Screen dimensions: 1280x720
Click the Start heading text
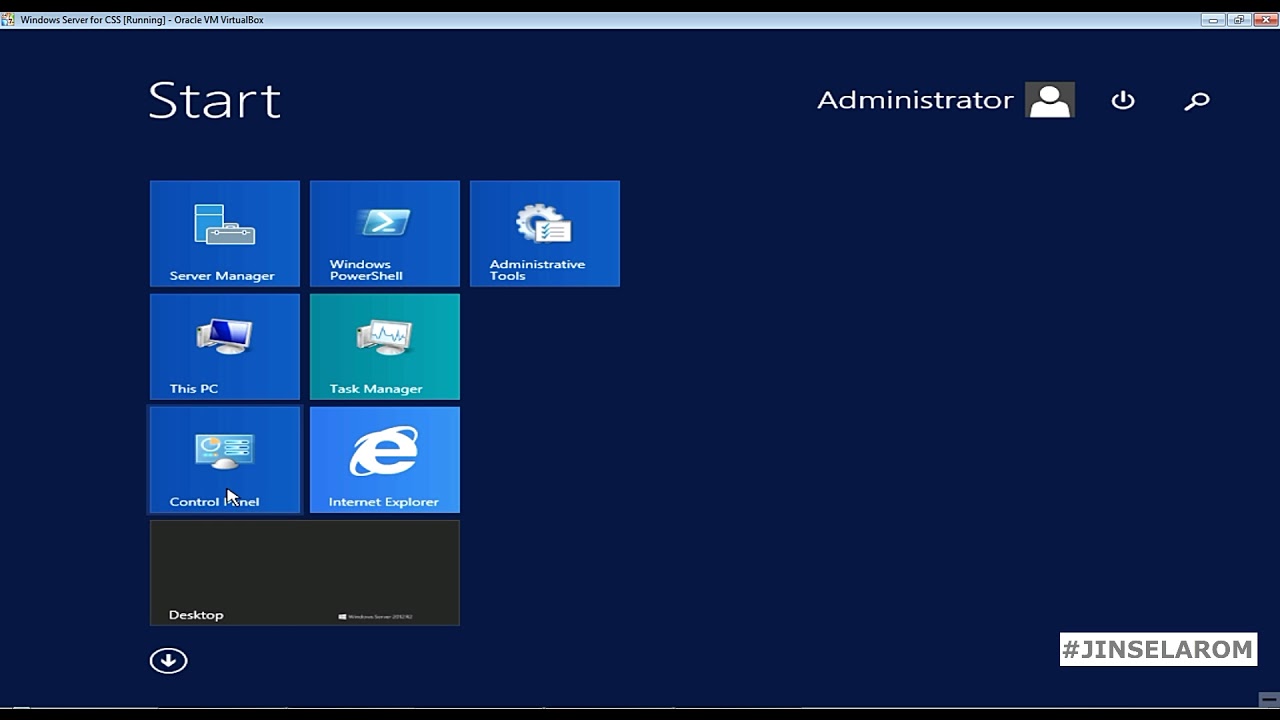point(215,100)
